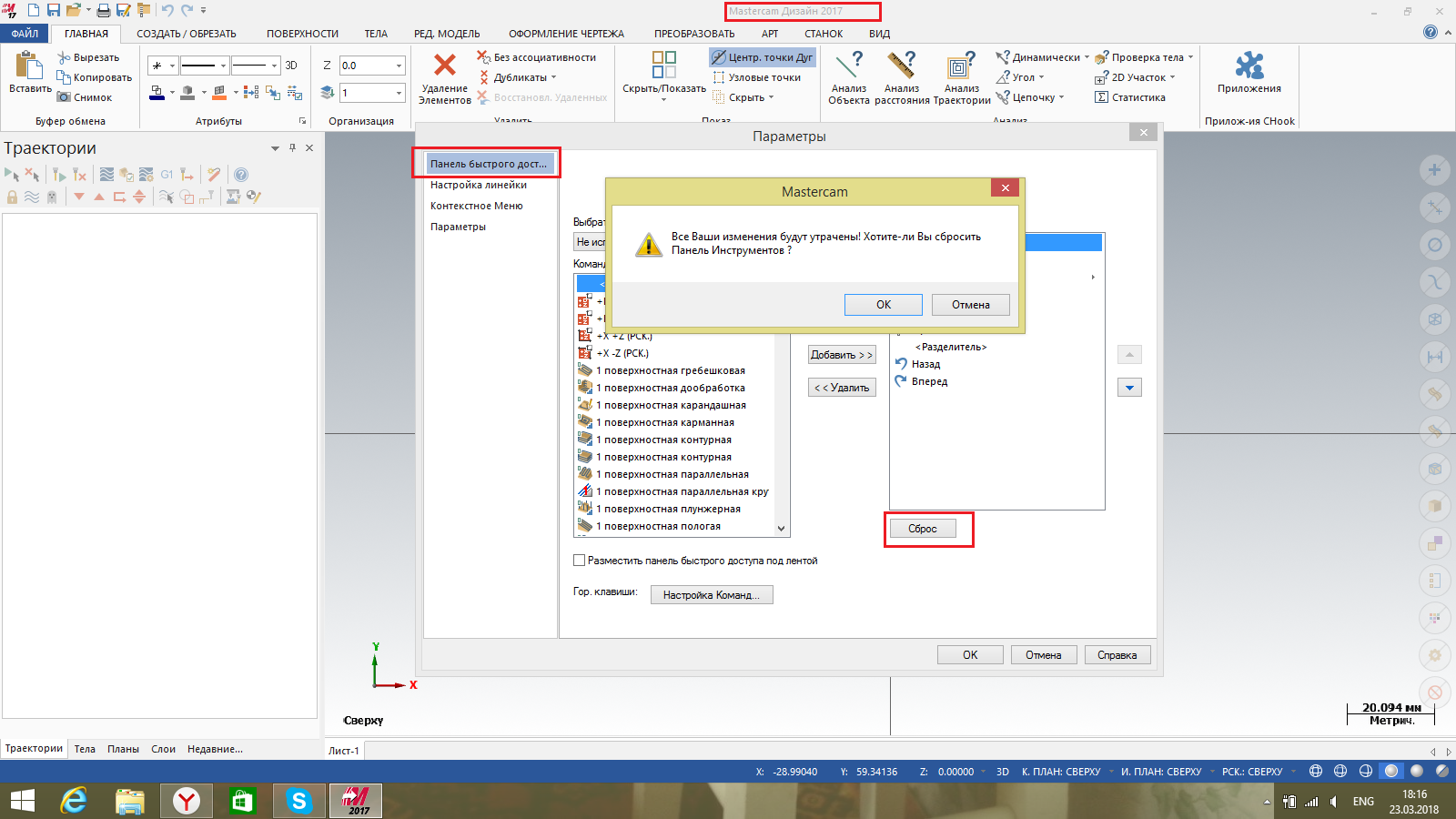Click the blue help question icon in Траектории
Screen dimensions: 1456x819
pos(241,175)
